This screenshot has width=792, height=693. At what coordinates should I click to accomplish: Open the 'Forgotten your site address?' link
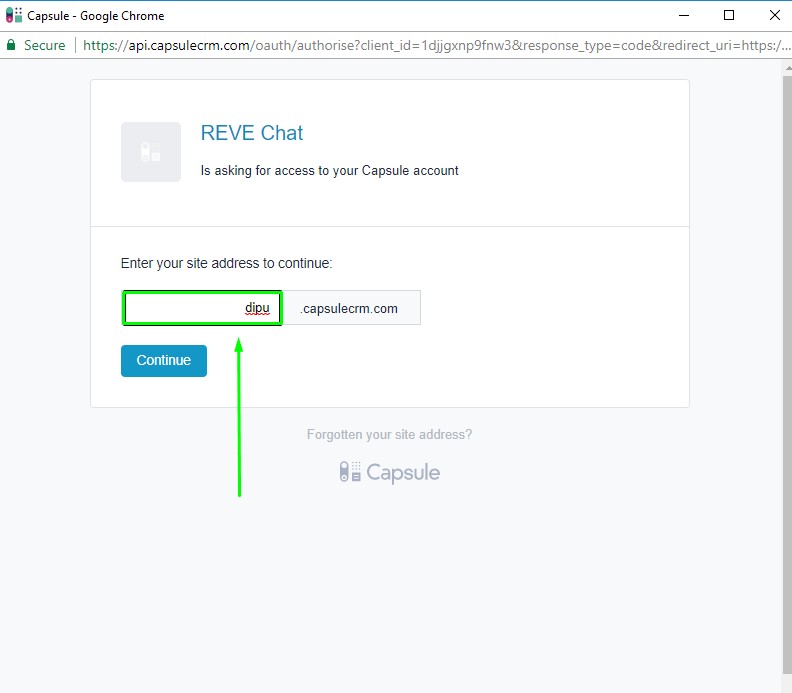pyautogui.click(x=389, y=435)
